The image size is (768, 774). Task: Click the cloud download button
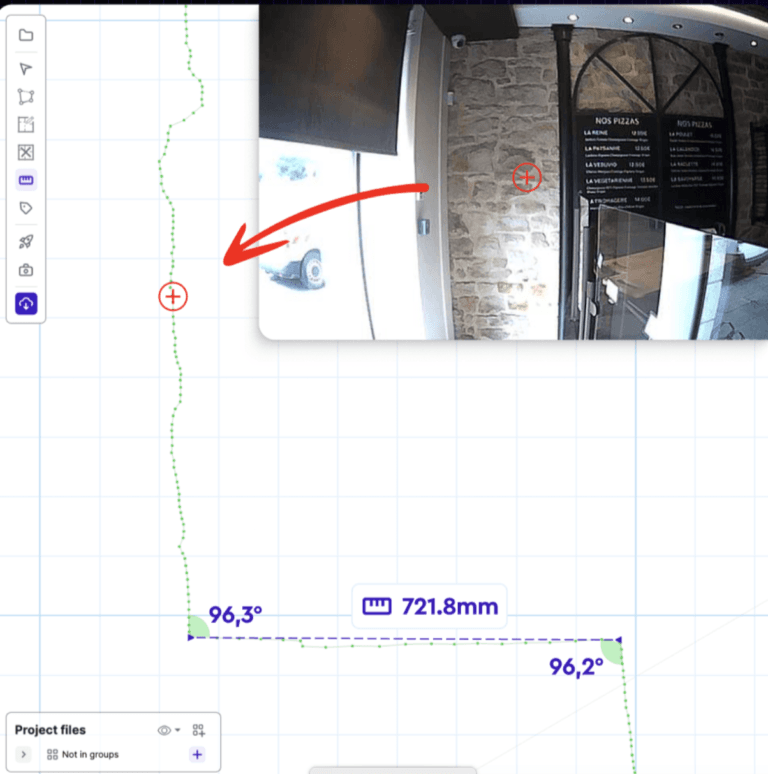coord(26,303)
